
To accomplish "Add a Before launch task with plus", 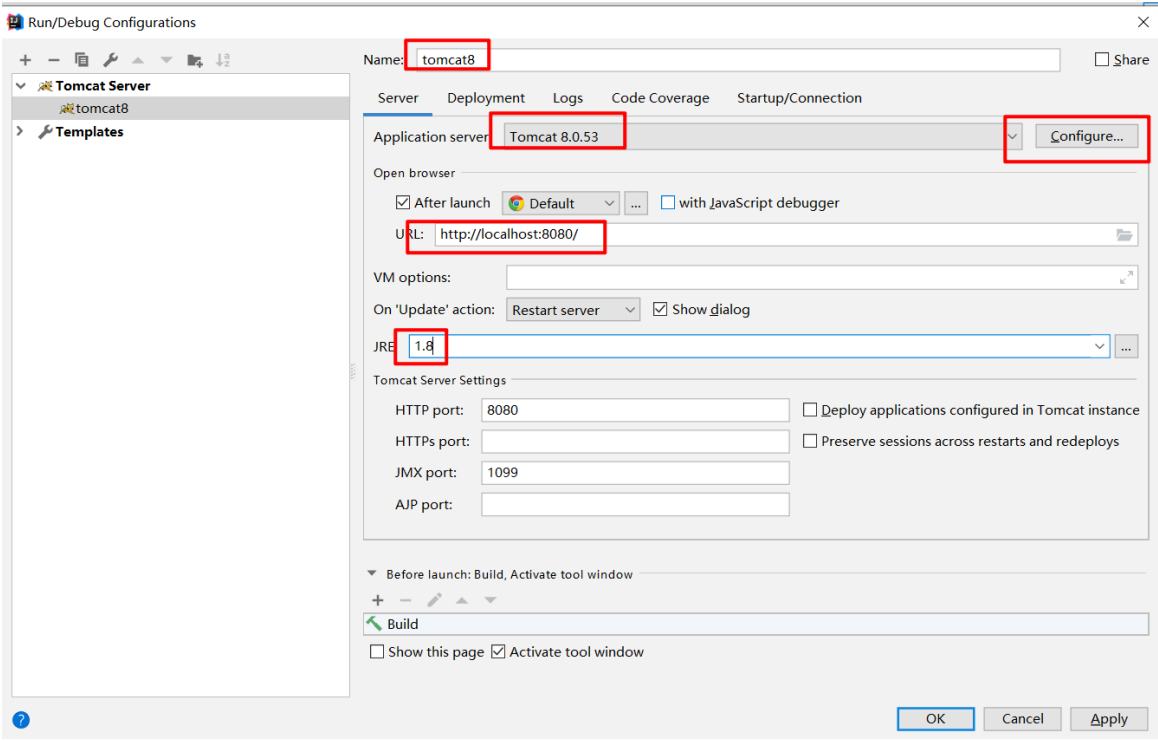I will pos(378,600).
